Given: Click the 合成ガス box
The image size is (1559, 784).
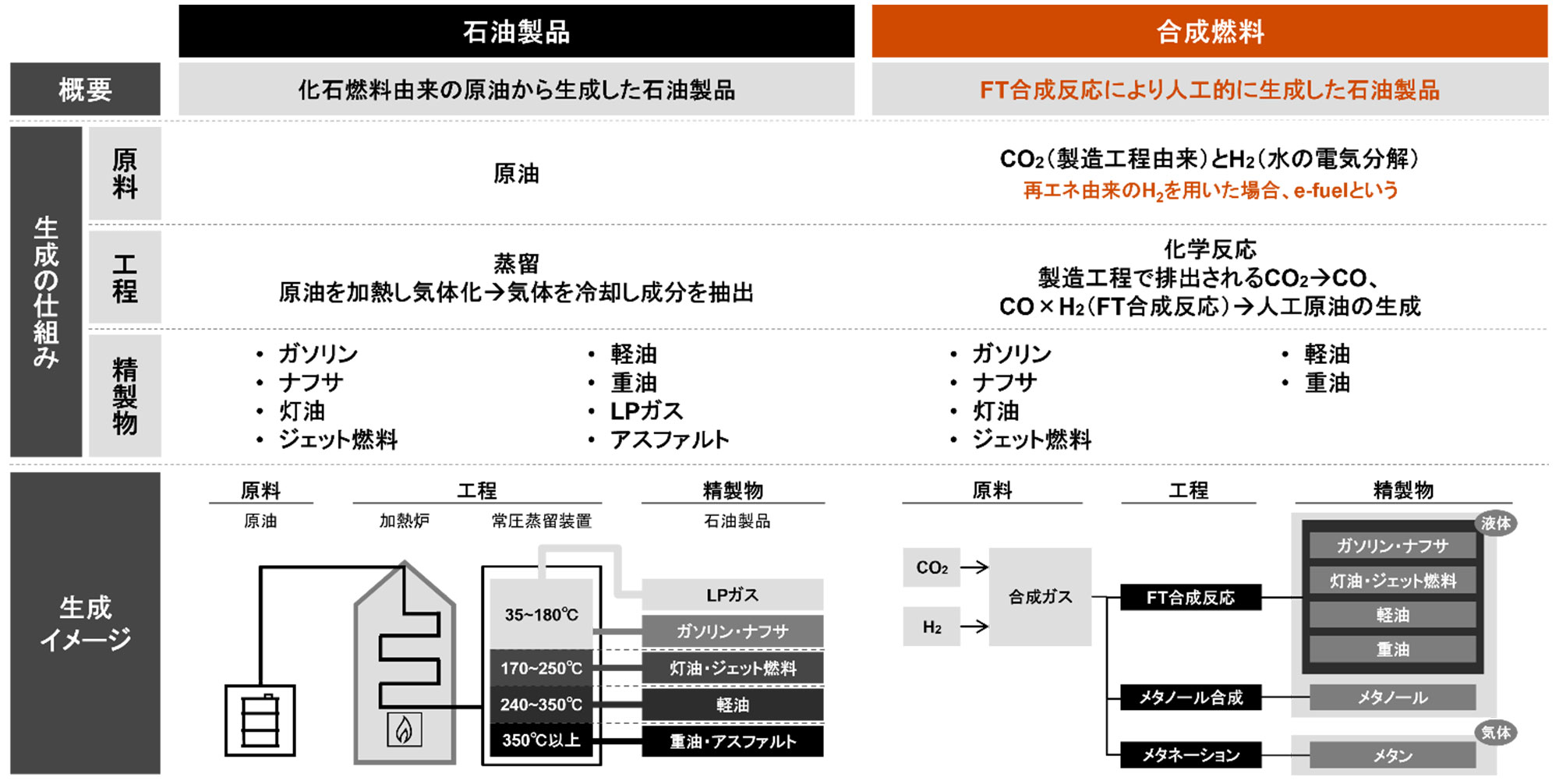Looking at the screenshot, I should click(1040, 597).
